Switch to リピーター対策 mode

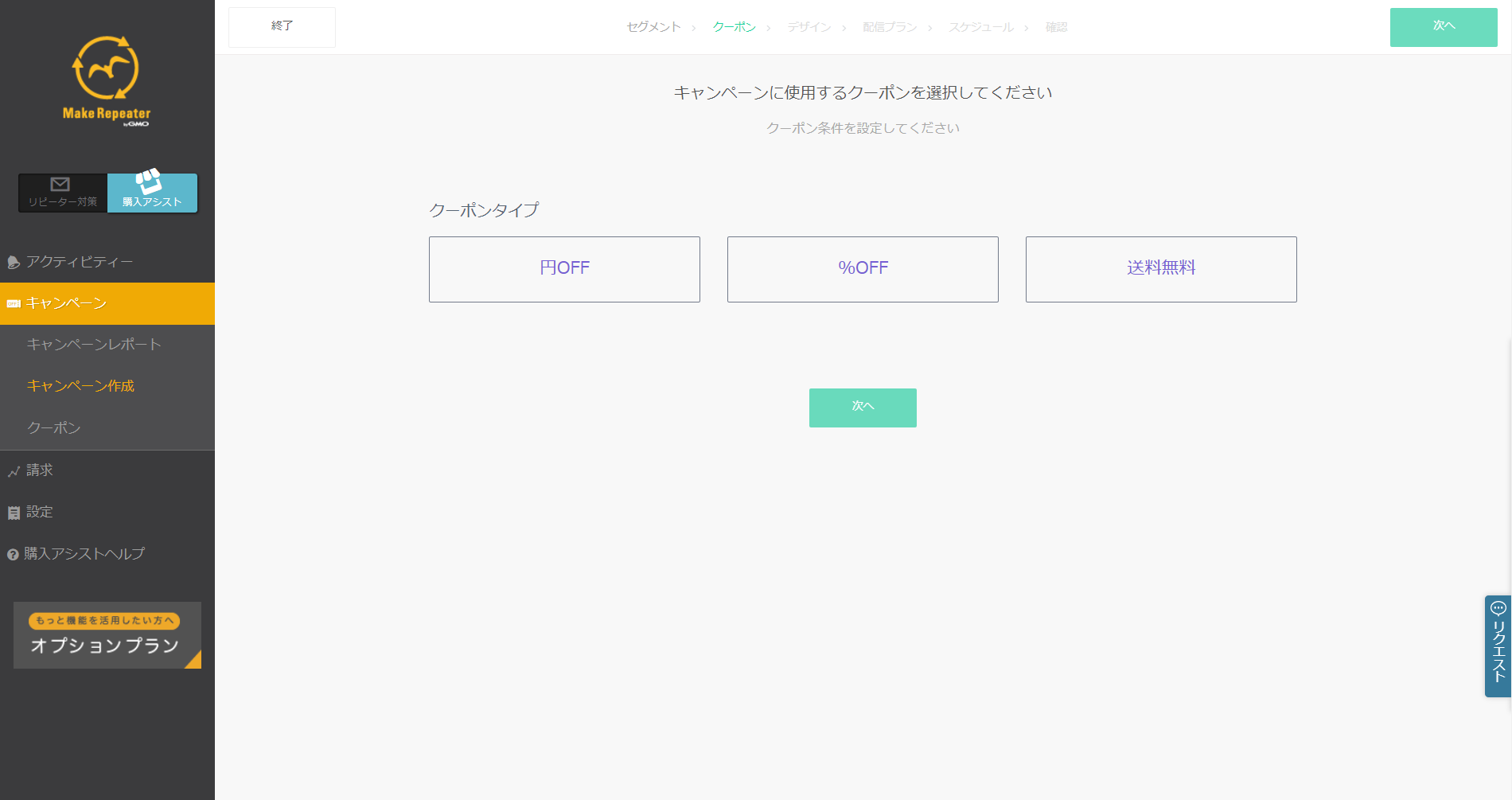pos(63,193)
